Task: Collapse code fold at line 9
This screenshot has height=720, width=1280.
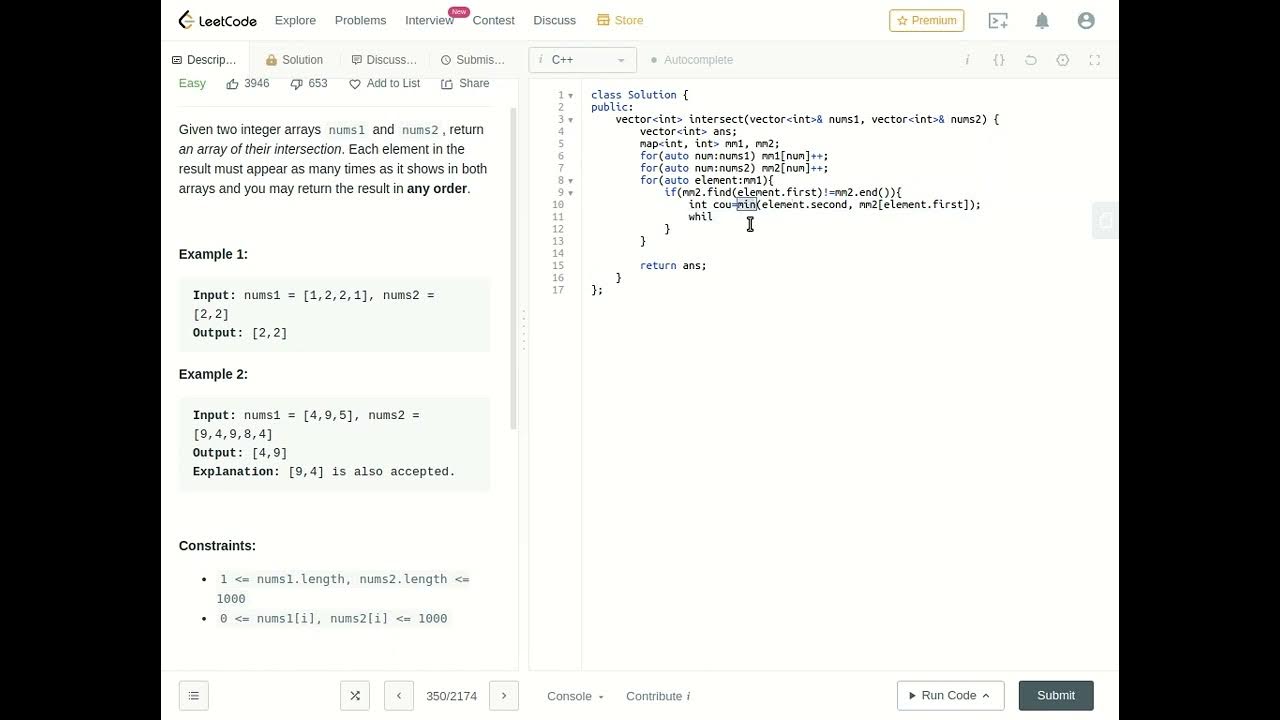Action: 571,192
